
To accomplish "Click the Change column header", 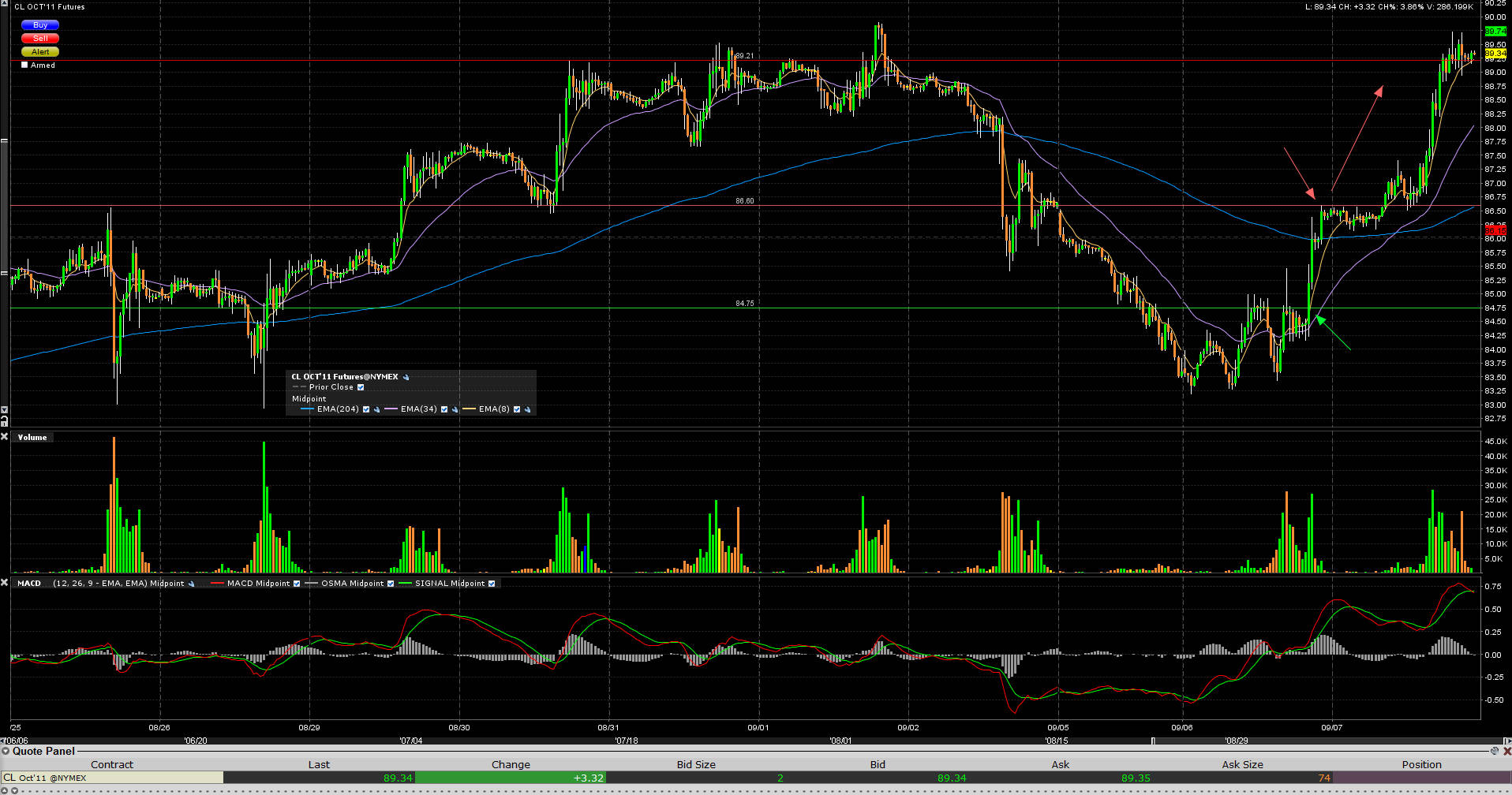I will point(511,764).
